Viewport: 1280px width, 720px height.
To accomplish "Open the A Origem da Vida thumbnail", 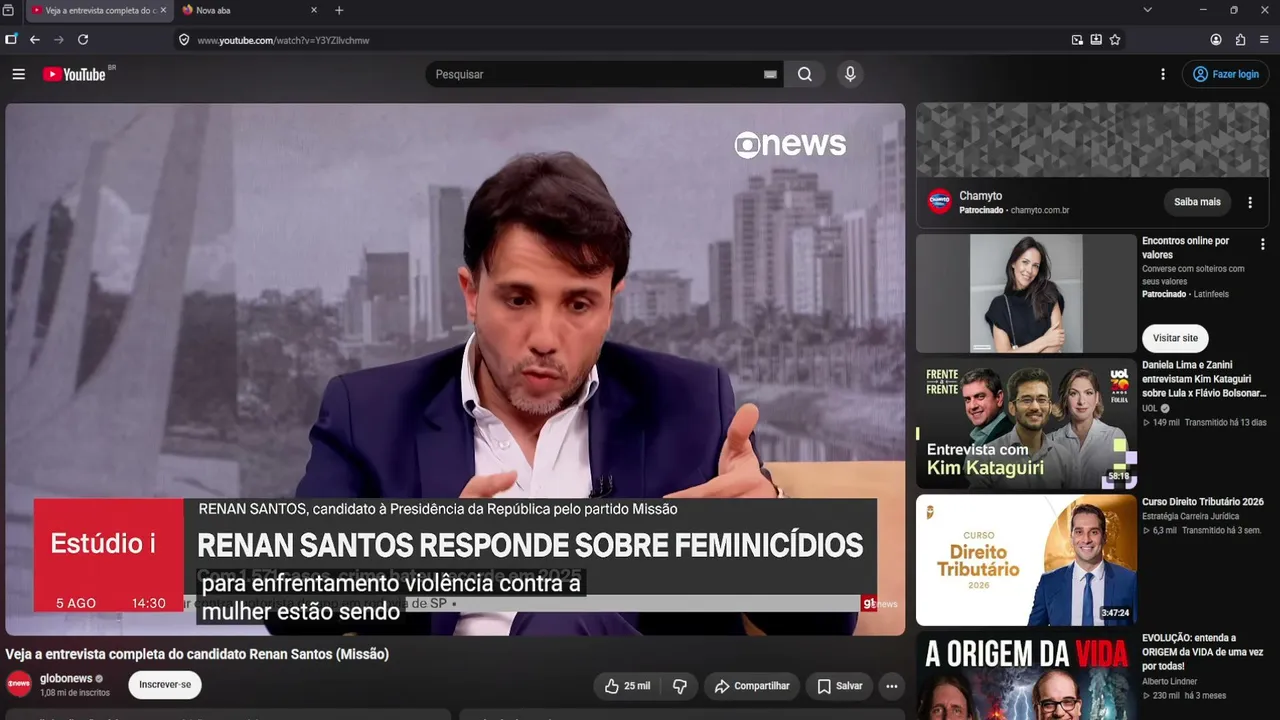I will [1026, 676].
